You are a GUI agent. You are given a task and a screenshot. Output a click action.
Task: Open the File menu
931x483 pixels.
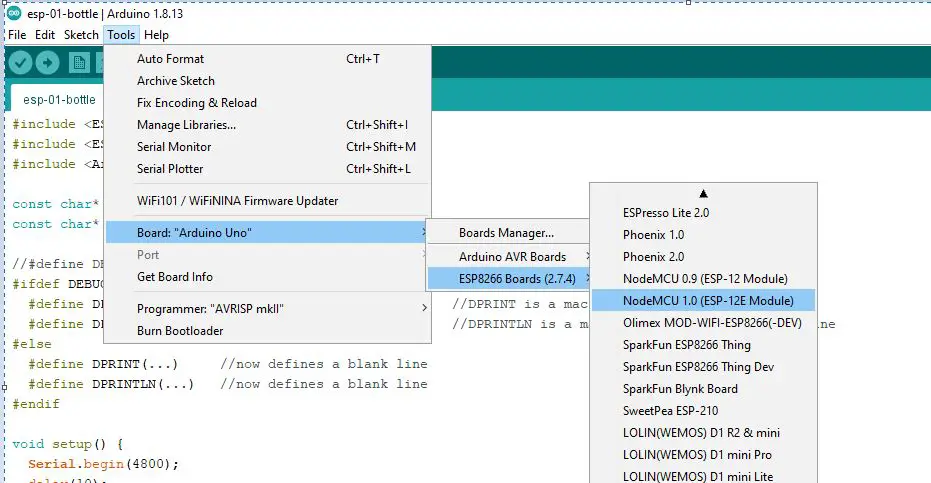(17, 35)
